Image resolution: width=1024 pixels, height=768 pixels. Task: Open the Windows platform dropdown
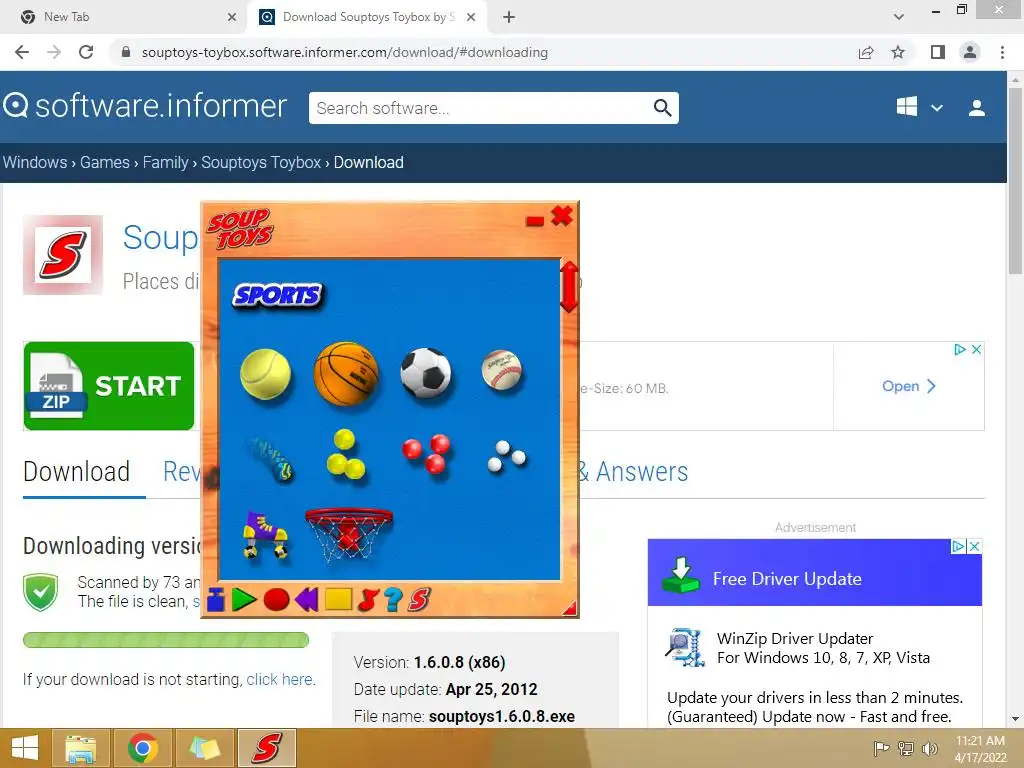coord(920,107)
